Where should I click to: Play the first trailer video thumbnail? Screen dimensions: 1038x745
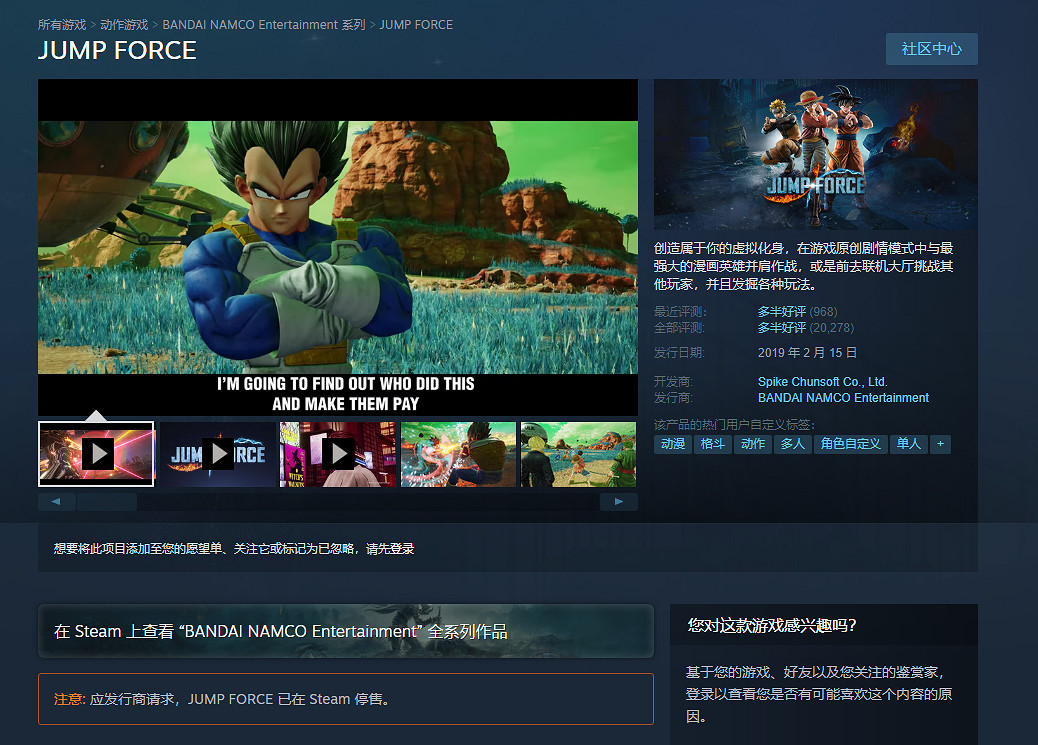pos(96,454)
